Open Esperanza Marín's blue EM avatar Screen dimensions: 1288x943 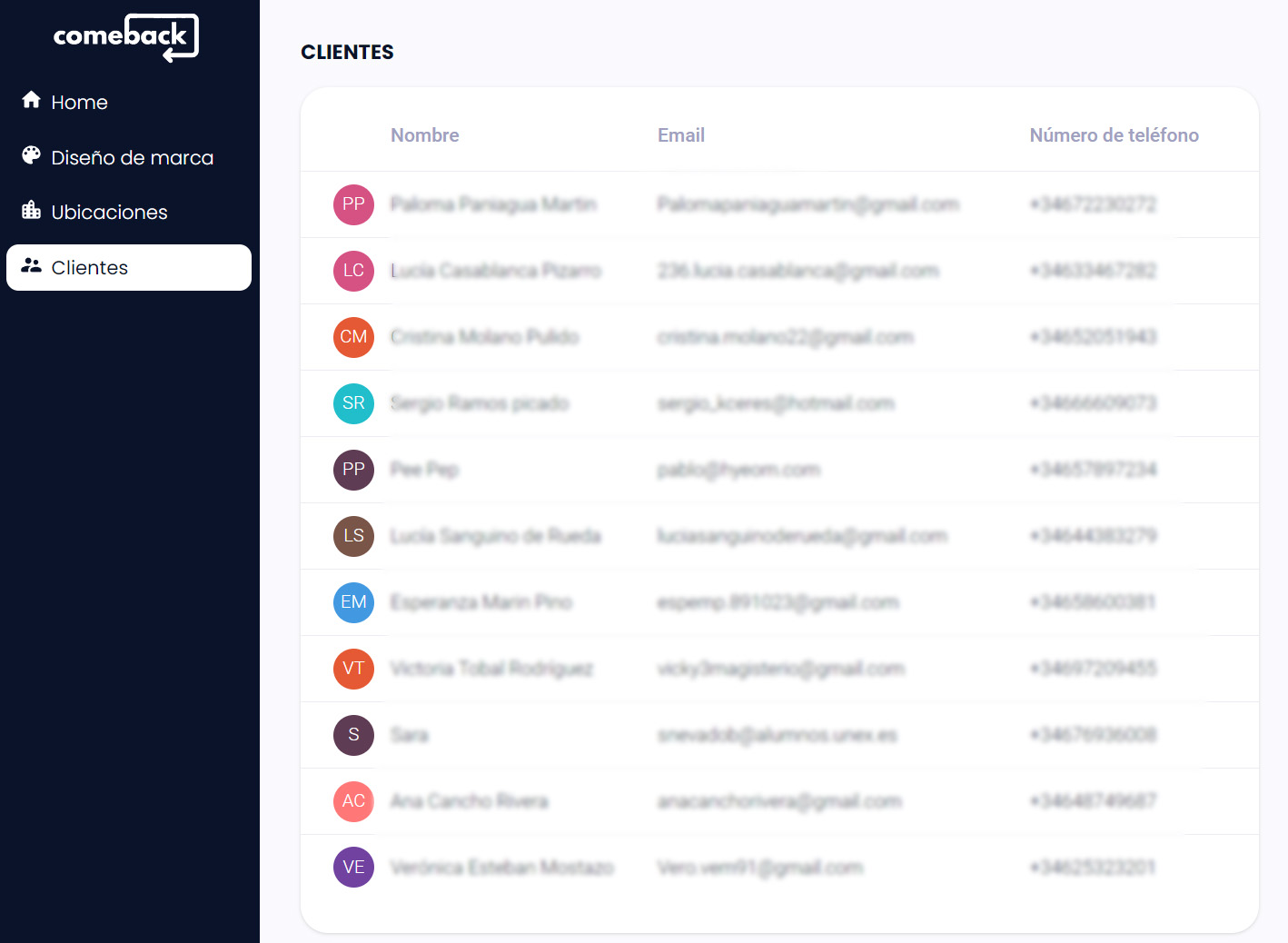point(353,602)
